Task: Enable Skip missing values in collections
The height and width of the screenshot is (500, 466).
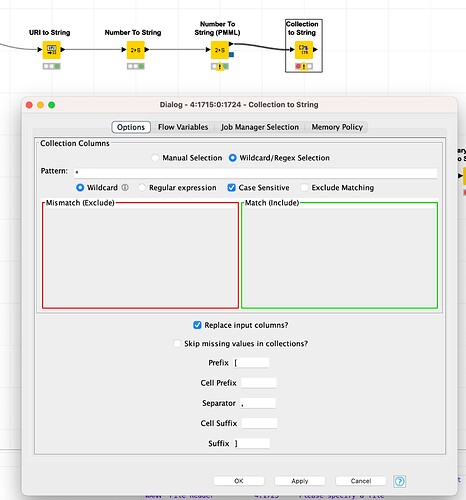Action: point(177,343)
